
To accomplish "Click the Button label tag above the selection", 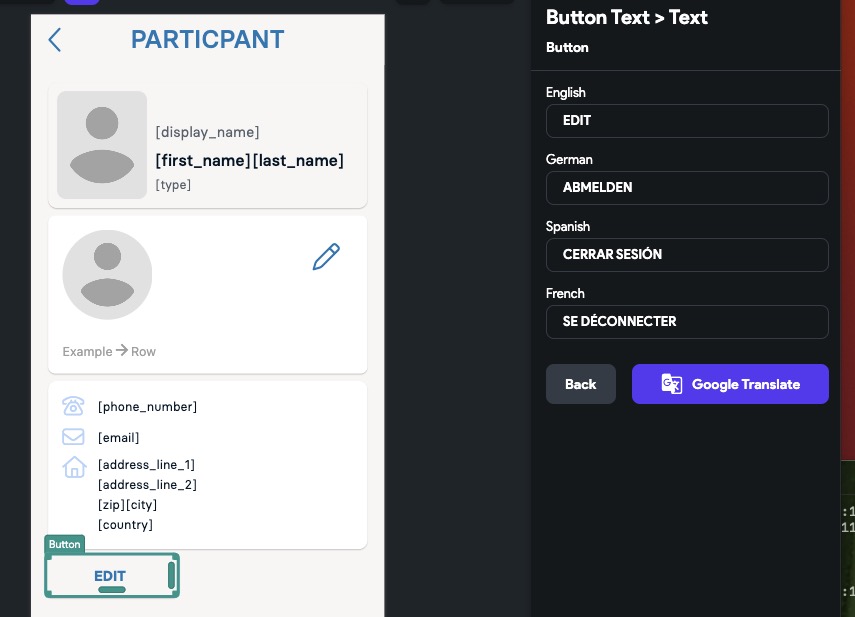I will point(64,544).
